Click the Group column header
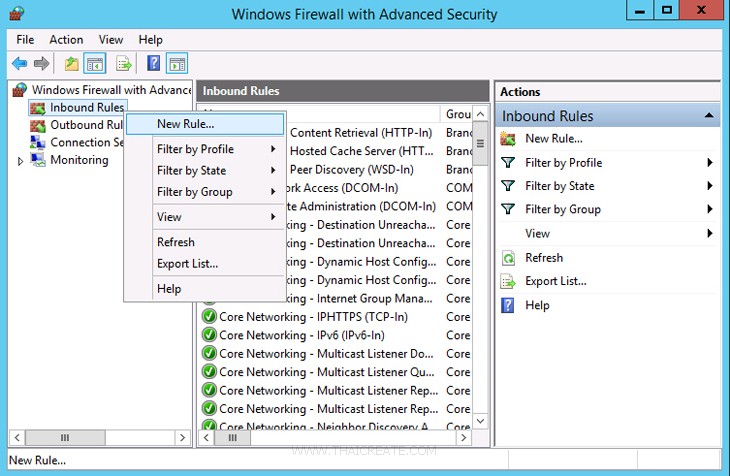Image resolution: width=730 pixels, height=476 pixels. pyautogui.click(x=457, y=114)
